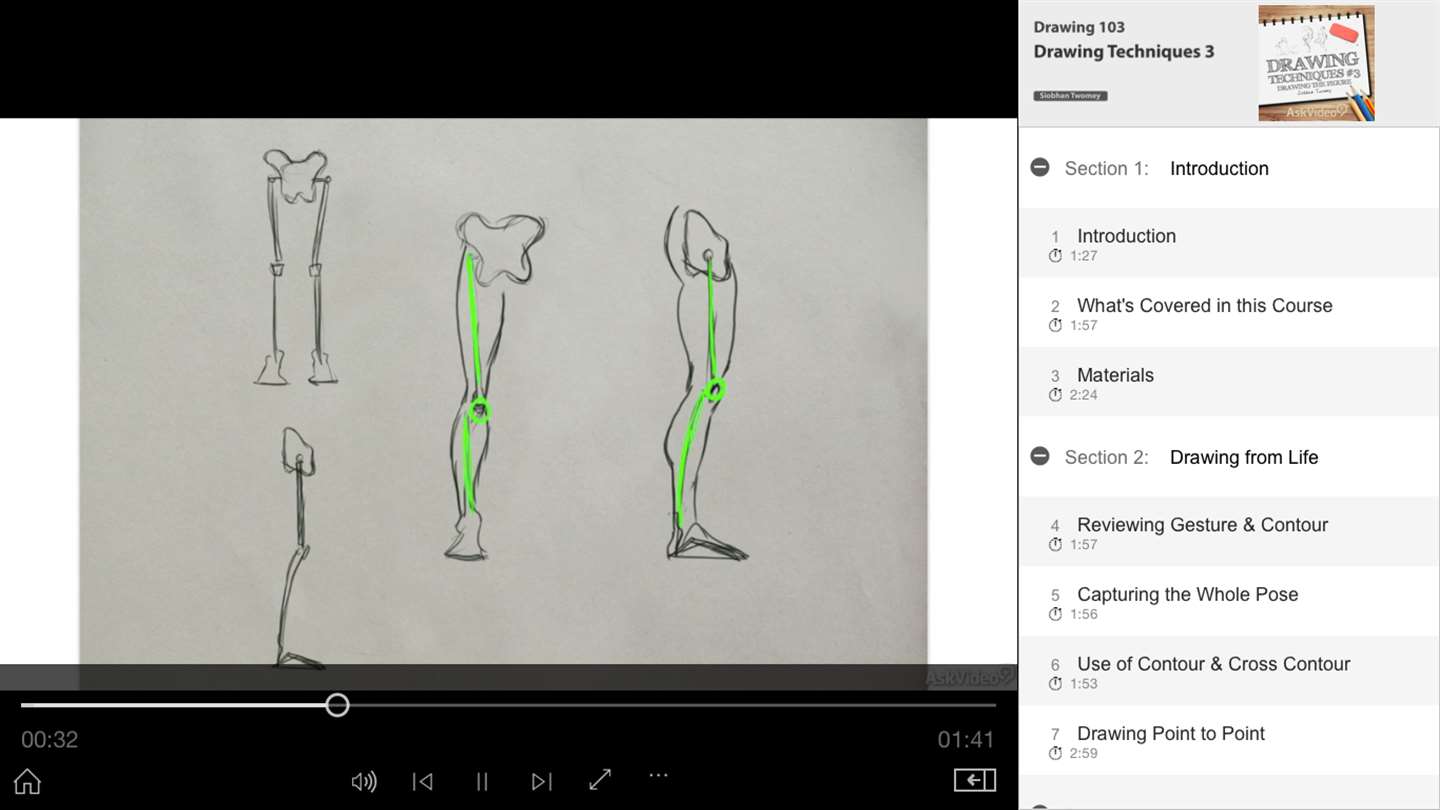
Task: Pause the playing video
Action: coord(482,782)
